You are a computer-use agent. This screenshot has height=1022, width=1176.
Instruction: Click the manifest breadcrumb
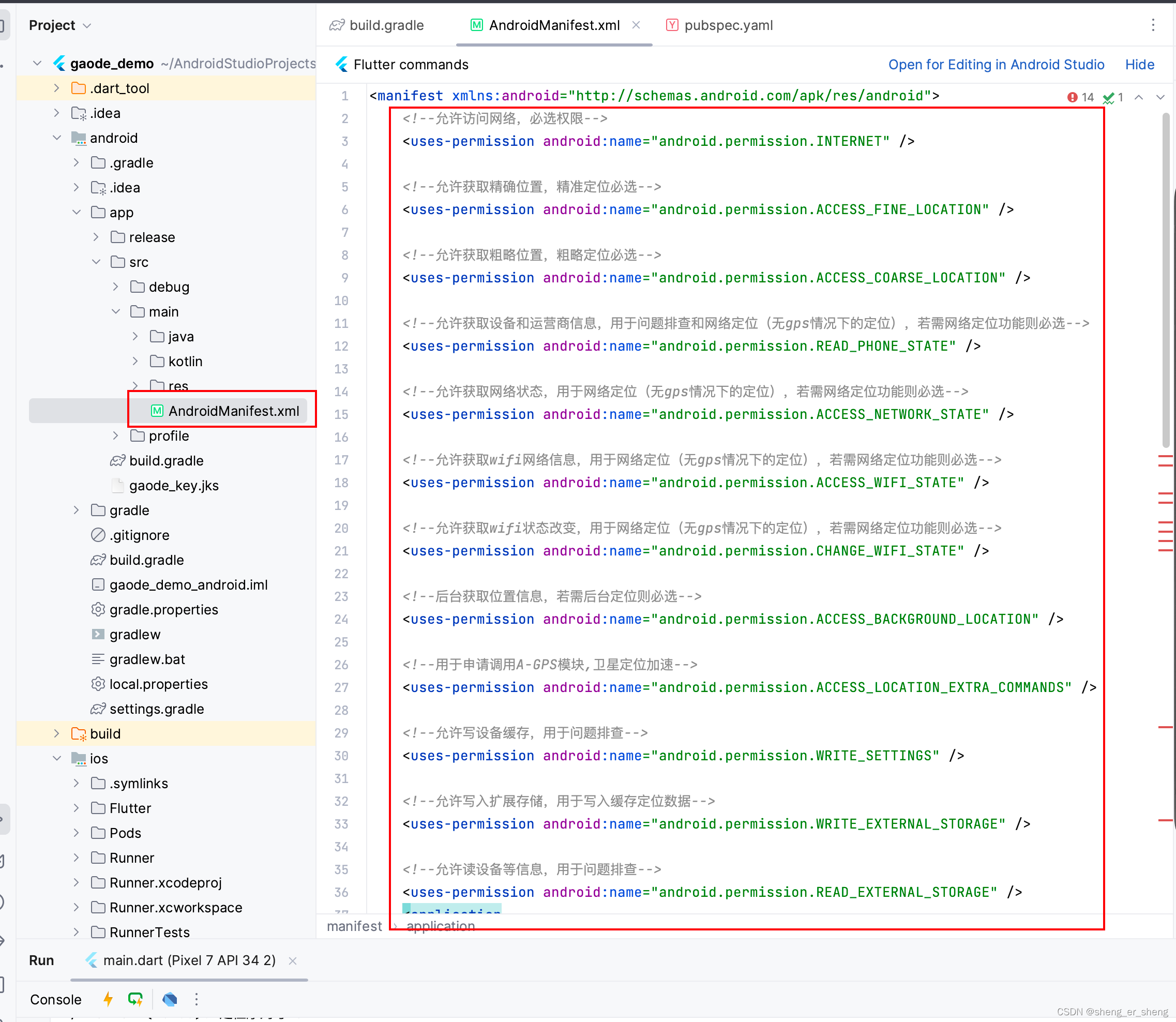coord(354,926)
